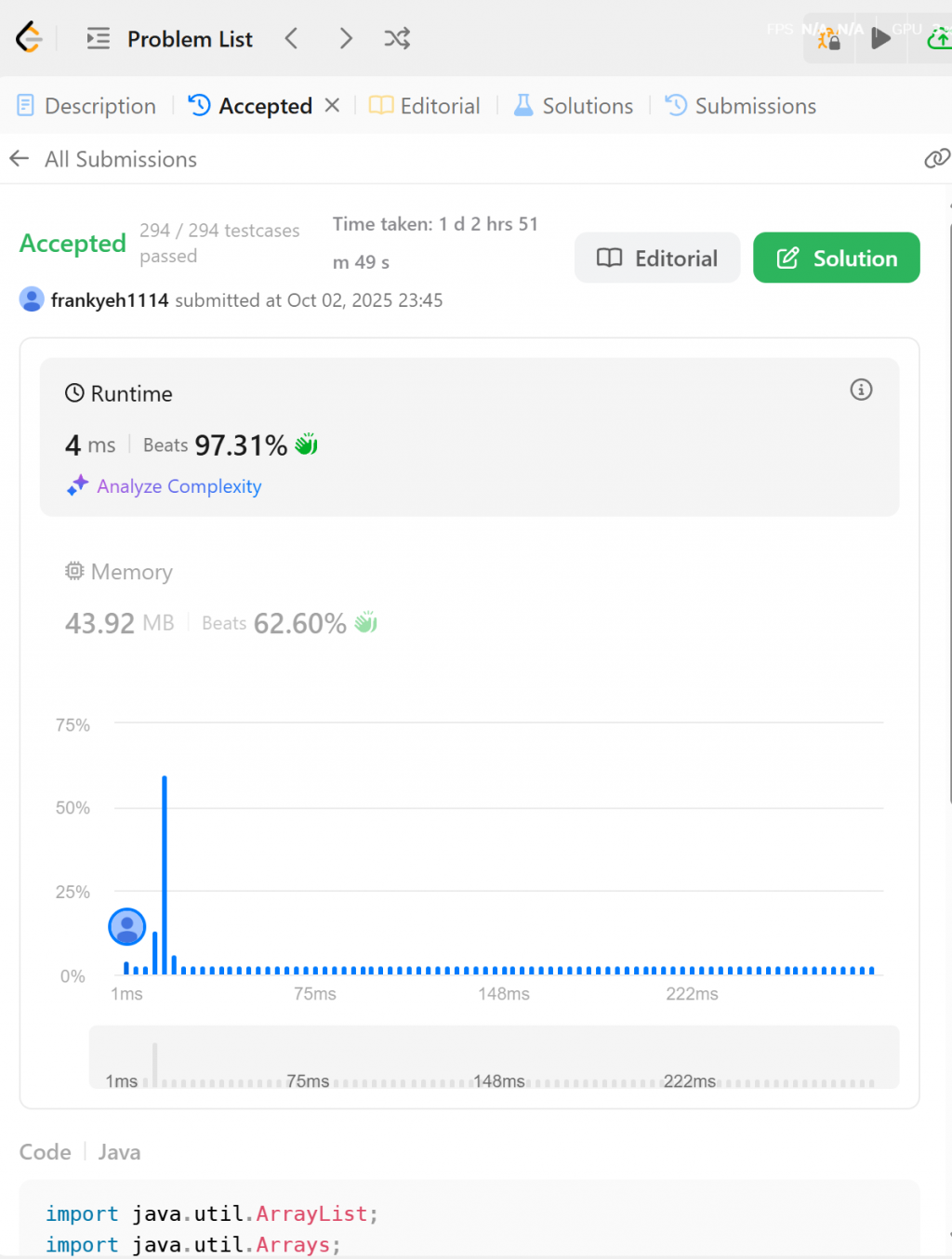Open the Submissions tab
The width and height of the screenshot is (952, 1259).
(741, 106)
